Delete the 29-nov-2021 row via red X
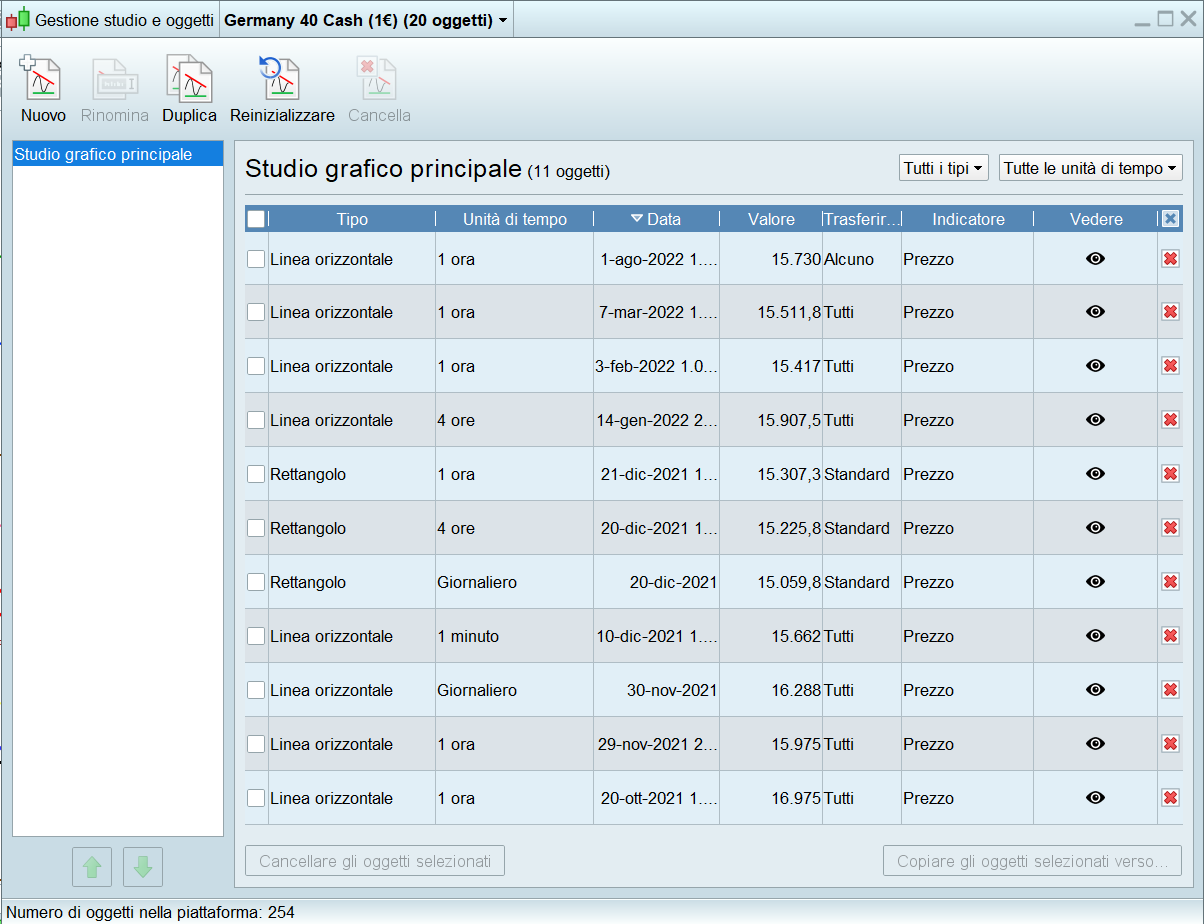Screen dimensions: 1204x924 tap(1170, 744)
